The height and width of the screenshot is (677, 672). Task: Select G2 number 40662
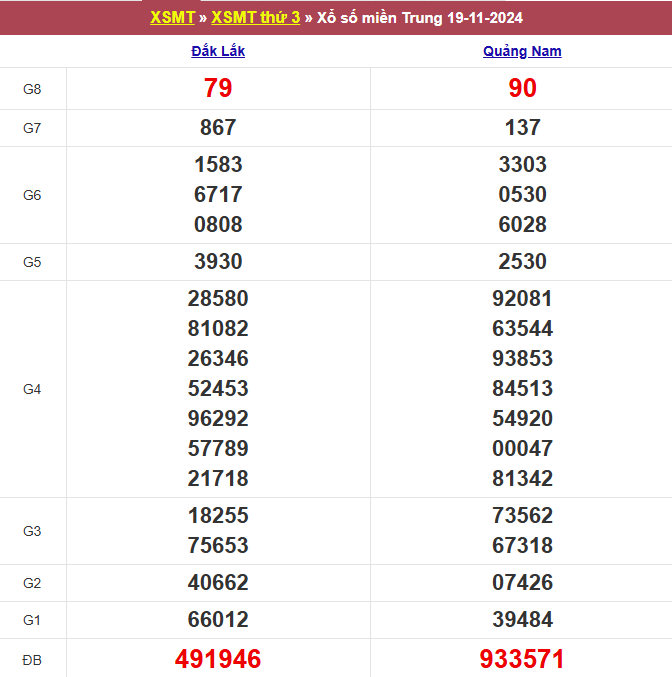point(218,582)
